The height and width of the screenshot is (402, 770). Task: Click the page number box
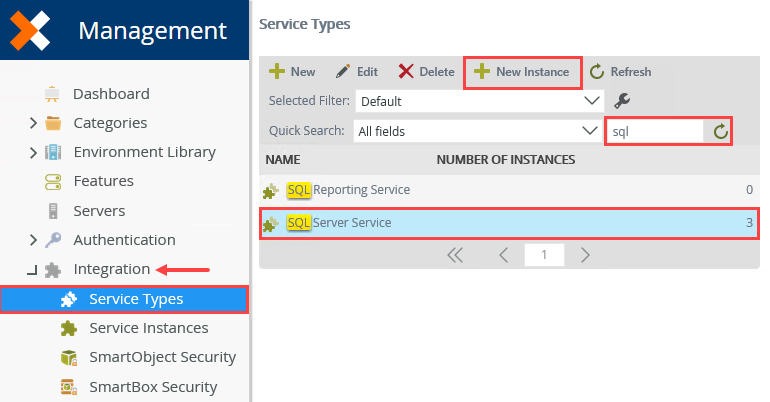tap(544, 255)
